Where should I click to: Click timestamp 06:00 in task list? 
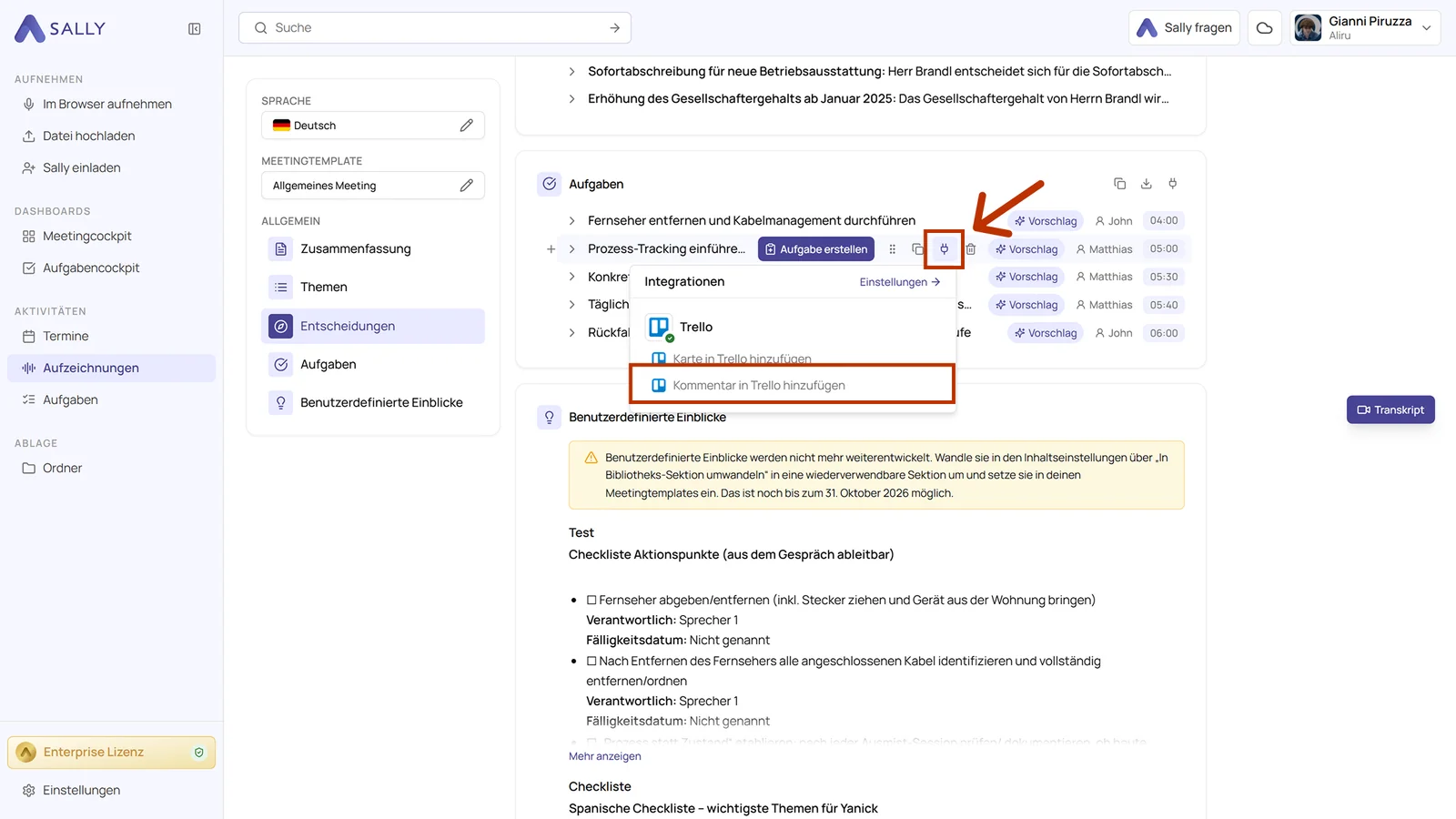point(1164,333)
